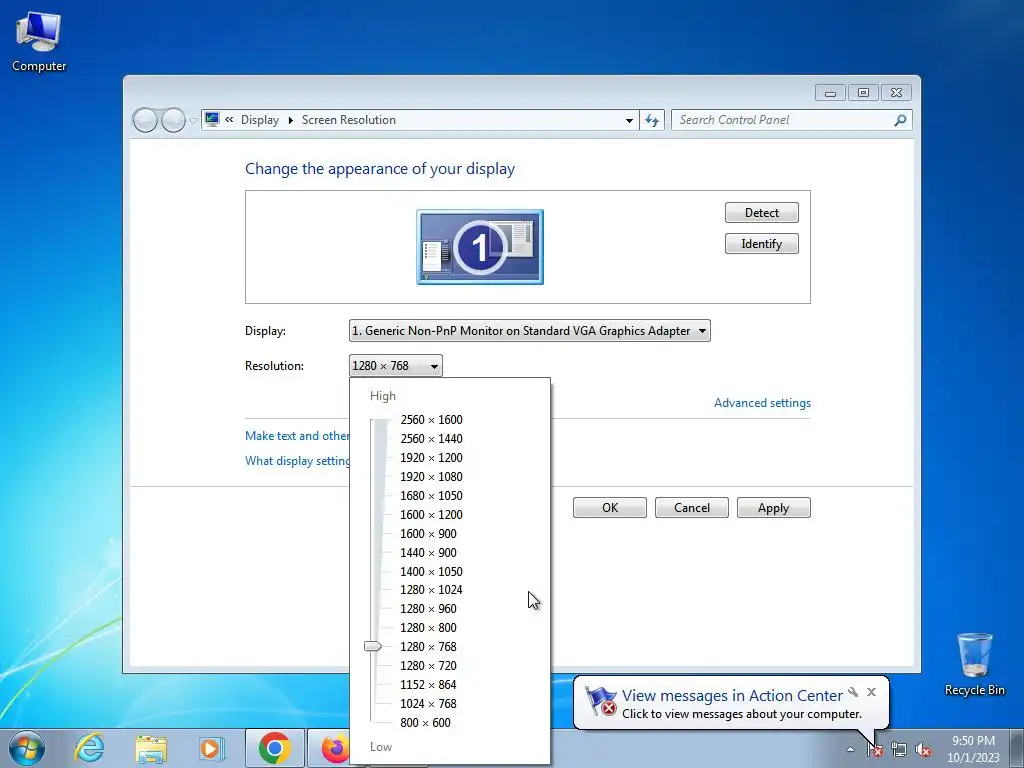This screenshot has height=768, width=1024.
Task: Open the Display dropdown
Action: point(530,331)
